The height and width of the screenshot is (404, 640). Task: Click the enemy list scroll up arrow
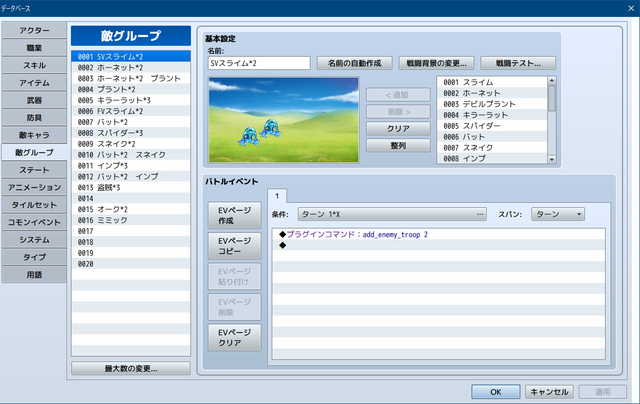(552, 80)
